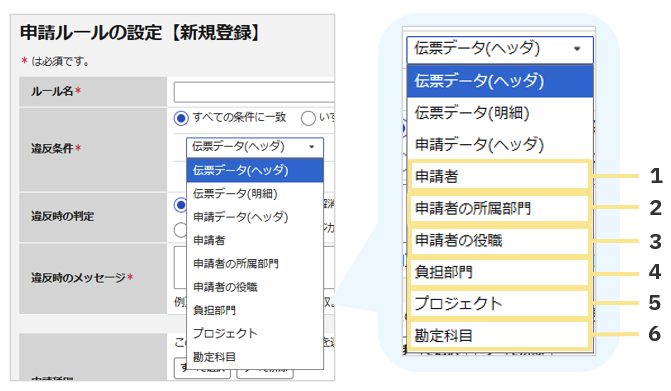This screenshot has width=671, height=391.
Task: Click the ルール名 input field
Action: click(254, 92)
